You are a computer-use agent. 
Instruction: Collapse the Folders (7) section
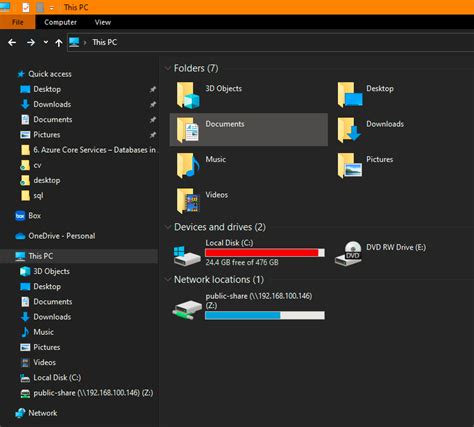167,68
